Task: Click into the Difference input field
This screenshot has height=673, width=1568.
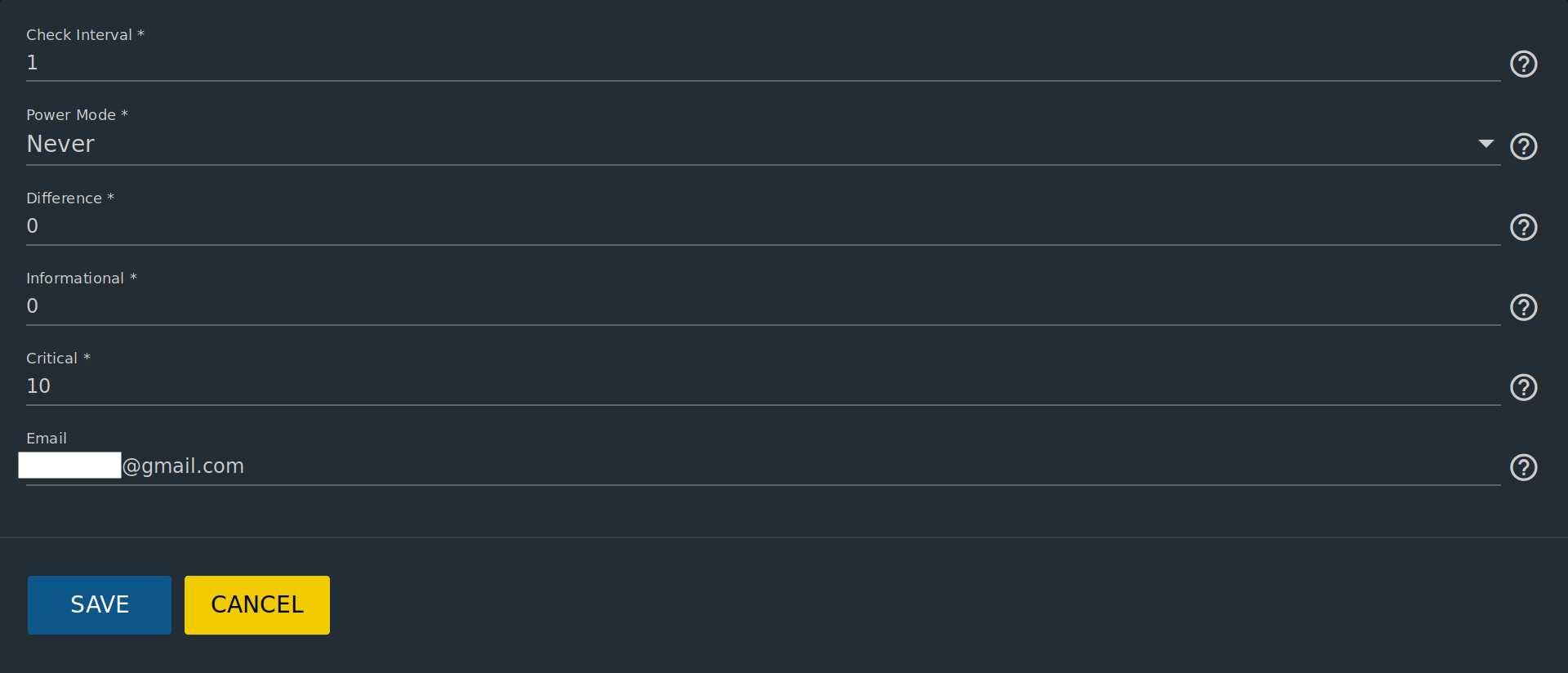Action: point(735,226)
